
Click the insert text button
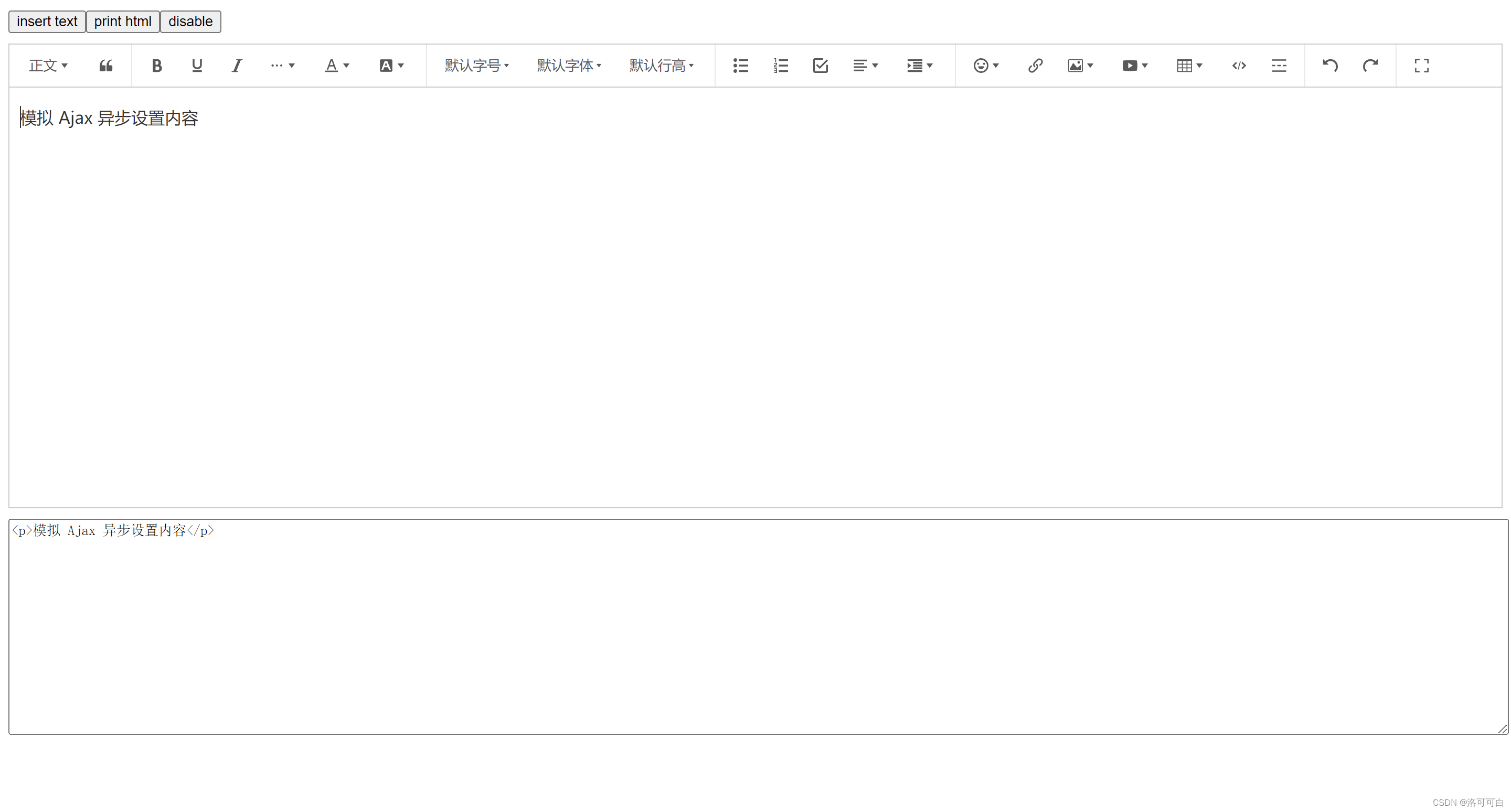[x=47, y=22]
